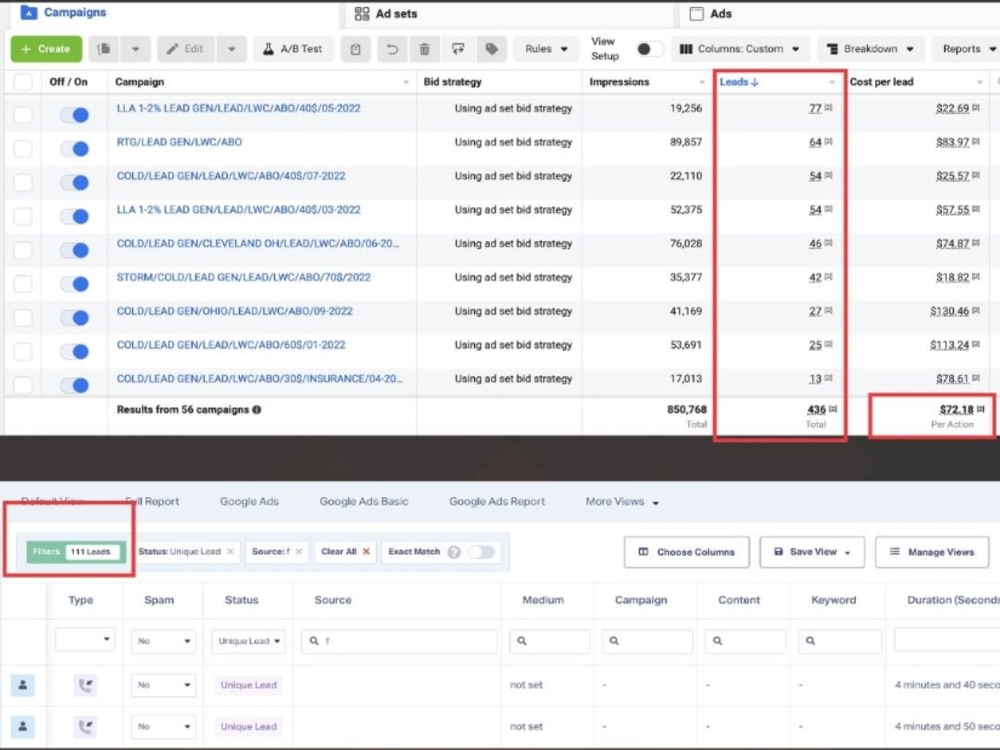Image resolution: width=1000 pixels, height=750 pixels.
Task: Click the contact person icon in second lead row
Action: coord(23,726)
